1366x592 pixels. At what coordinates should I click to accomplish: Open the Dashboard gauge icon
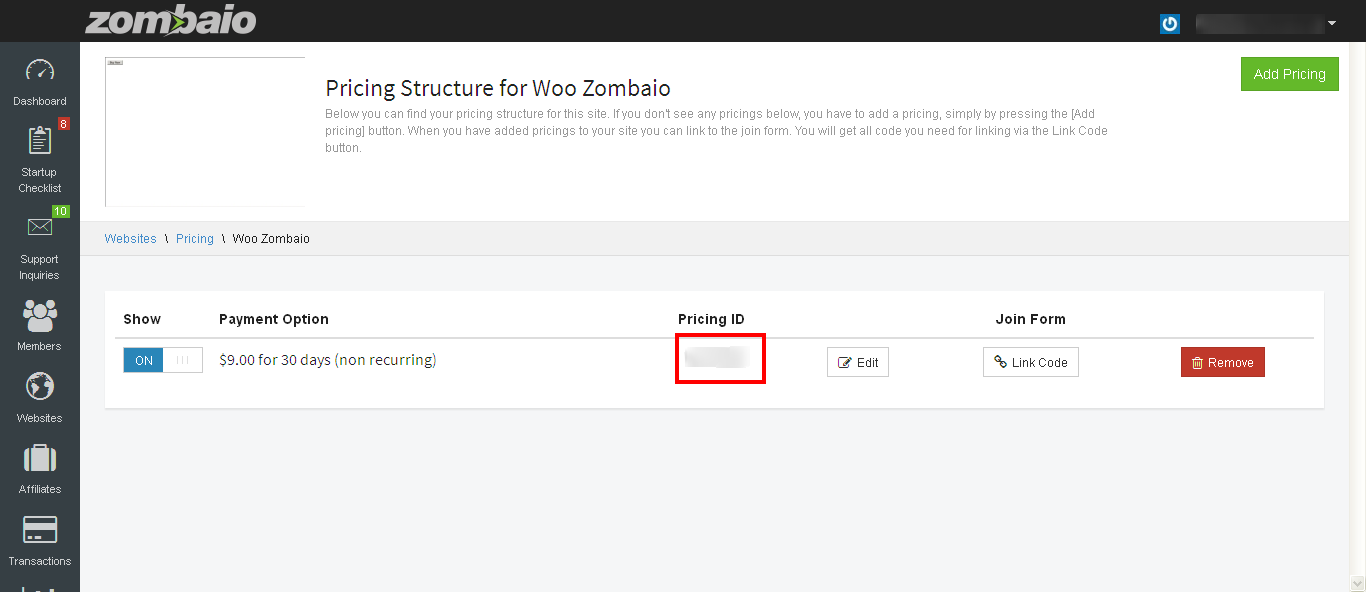(40, 72)
